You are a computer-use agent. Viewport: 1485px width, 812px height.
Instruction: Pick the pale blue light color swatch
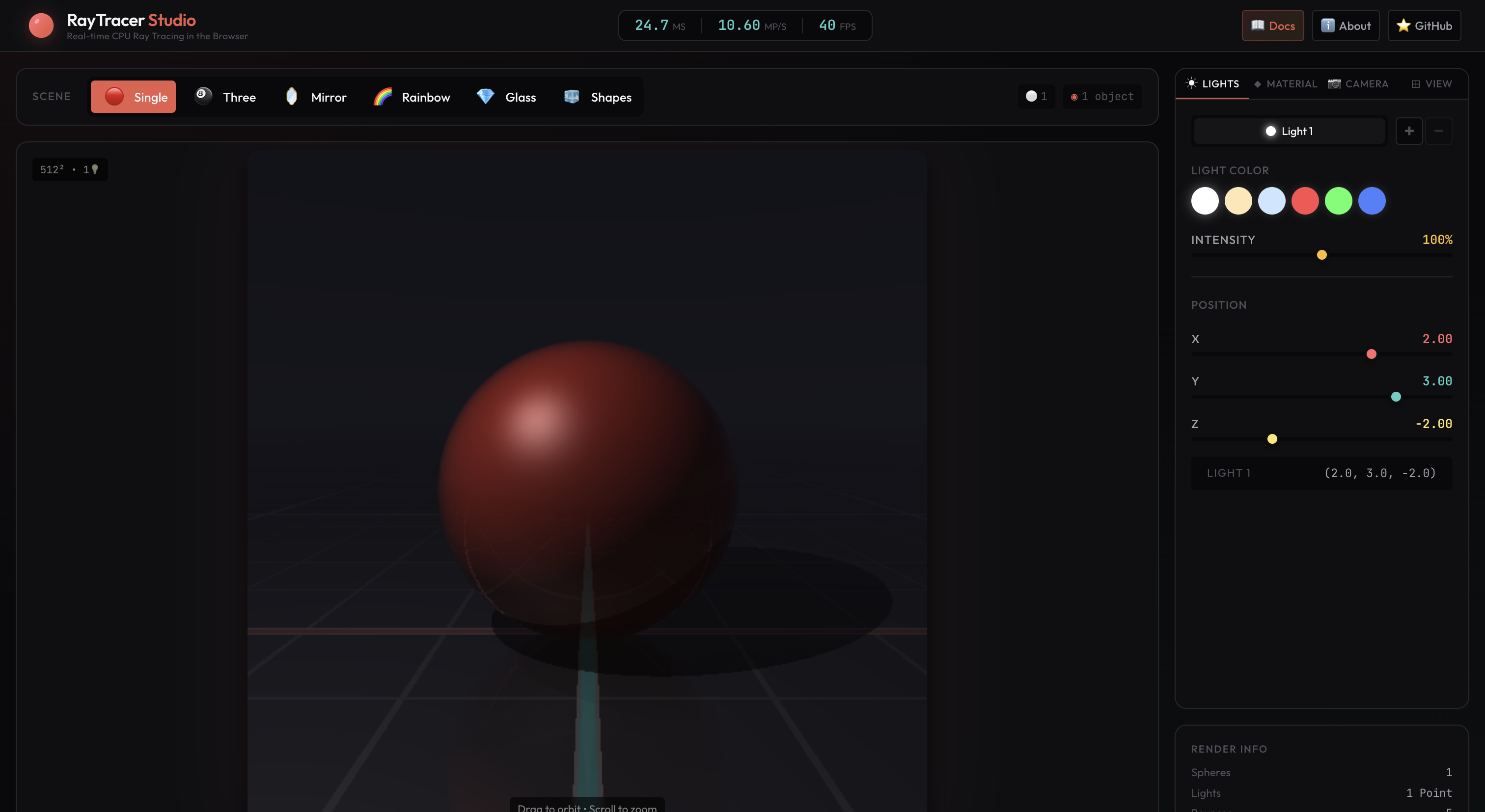pos(1272,201)
